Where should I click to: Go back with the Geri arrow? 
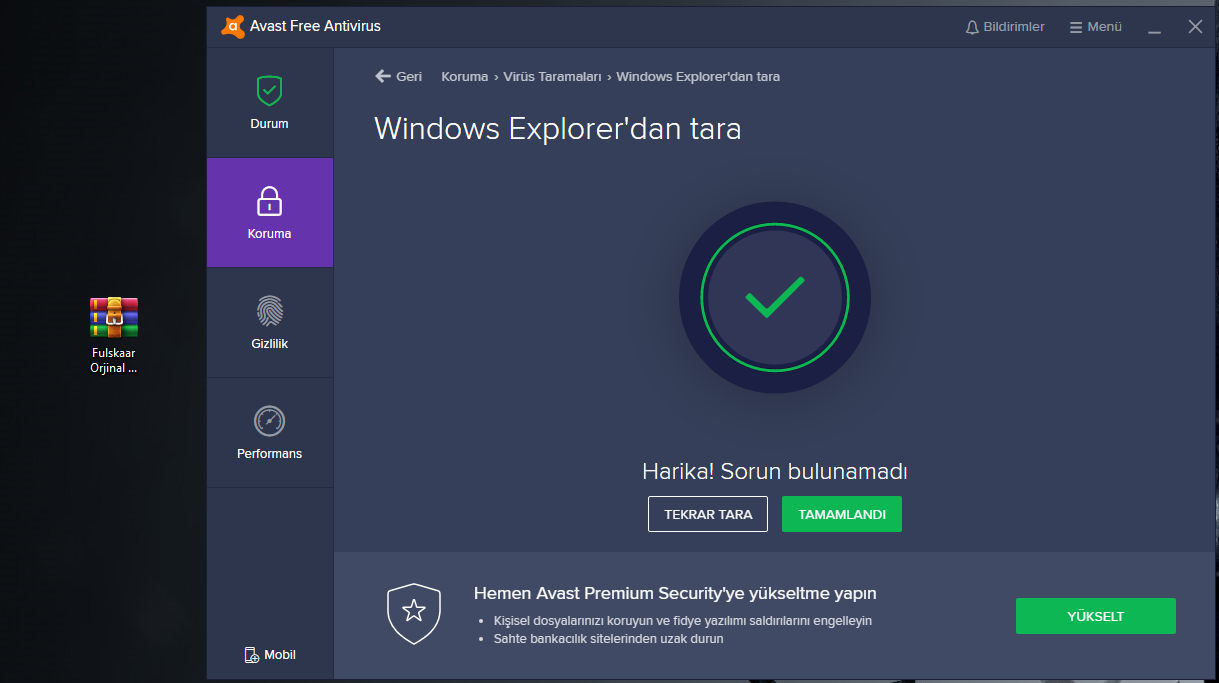(x=398, y=76)
